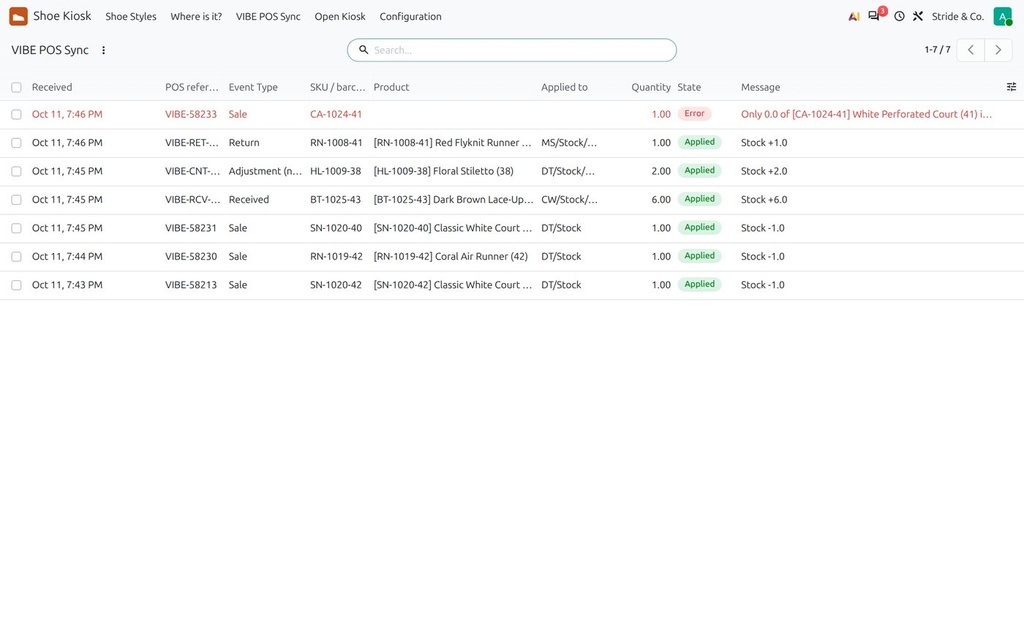Viewport: 1024px width, 640px height.
Task: Open the messages icon with red badge
Action: pos(875,16)
